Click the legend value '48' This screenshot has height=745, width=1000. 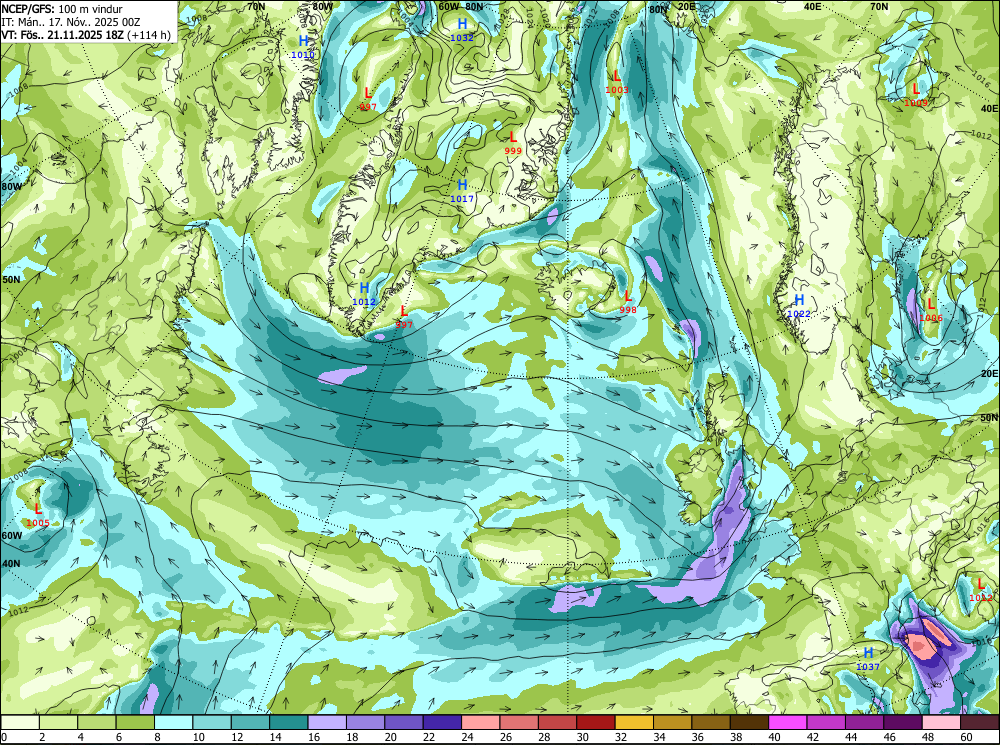(928, 737)
